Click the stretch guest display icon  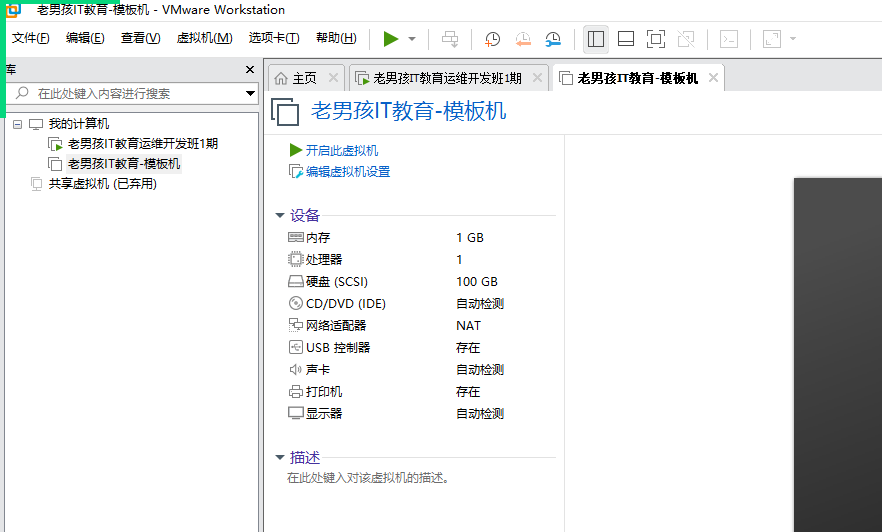(x=772, y=39)
